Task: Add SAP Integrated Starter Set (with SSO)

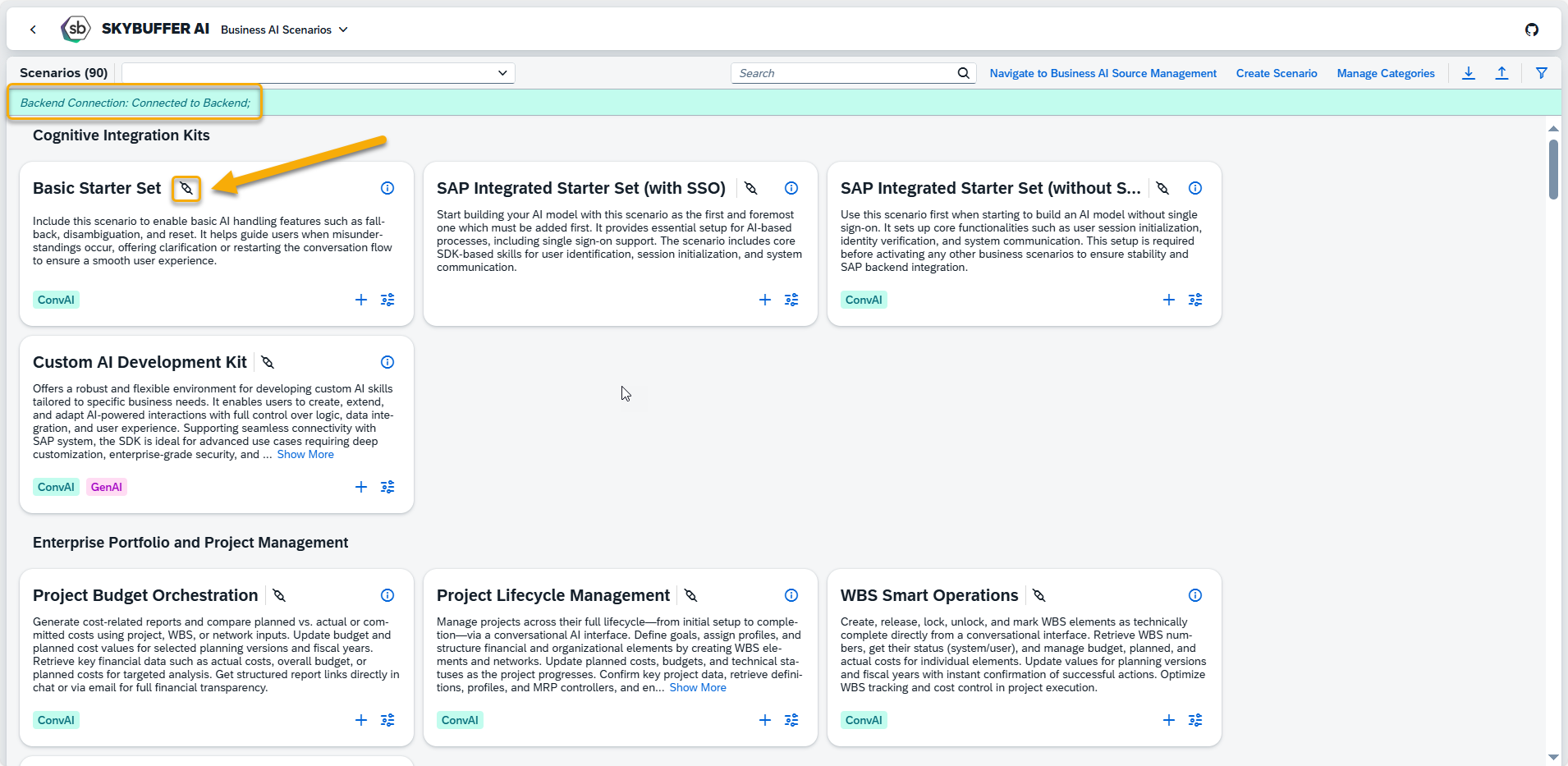Action: [765, 300]
